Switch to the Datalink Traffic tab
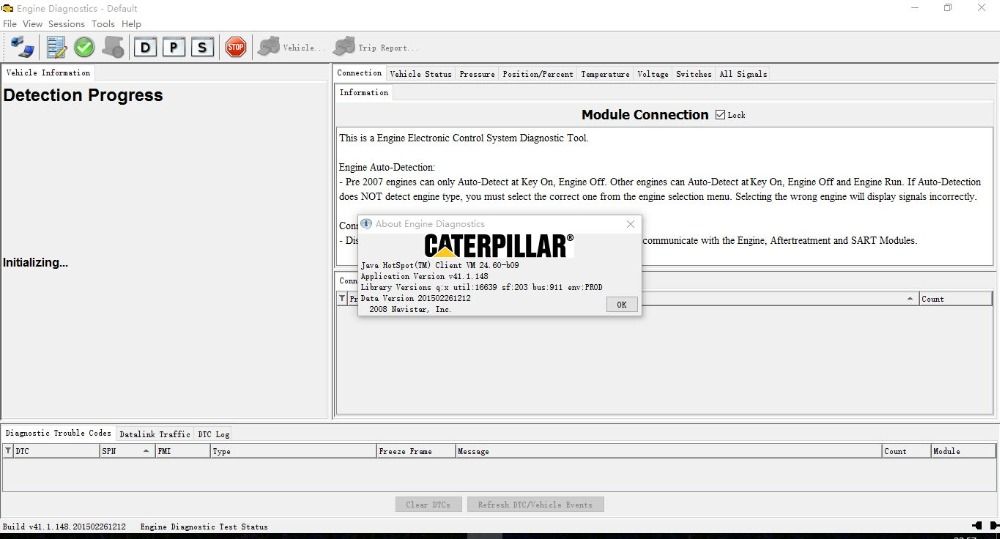The width and height of the screenshot is (1000, 539). click(155, 434)
